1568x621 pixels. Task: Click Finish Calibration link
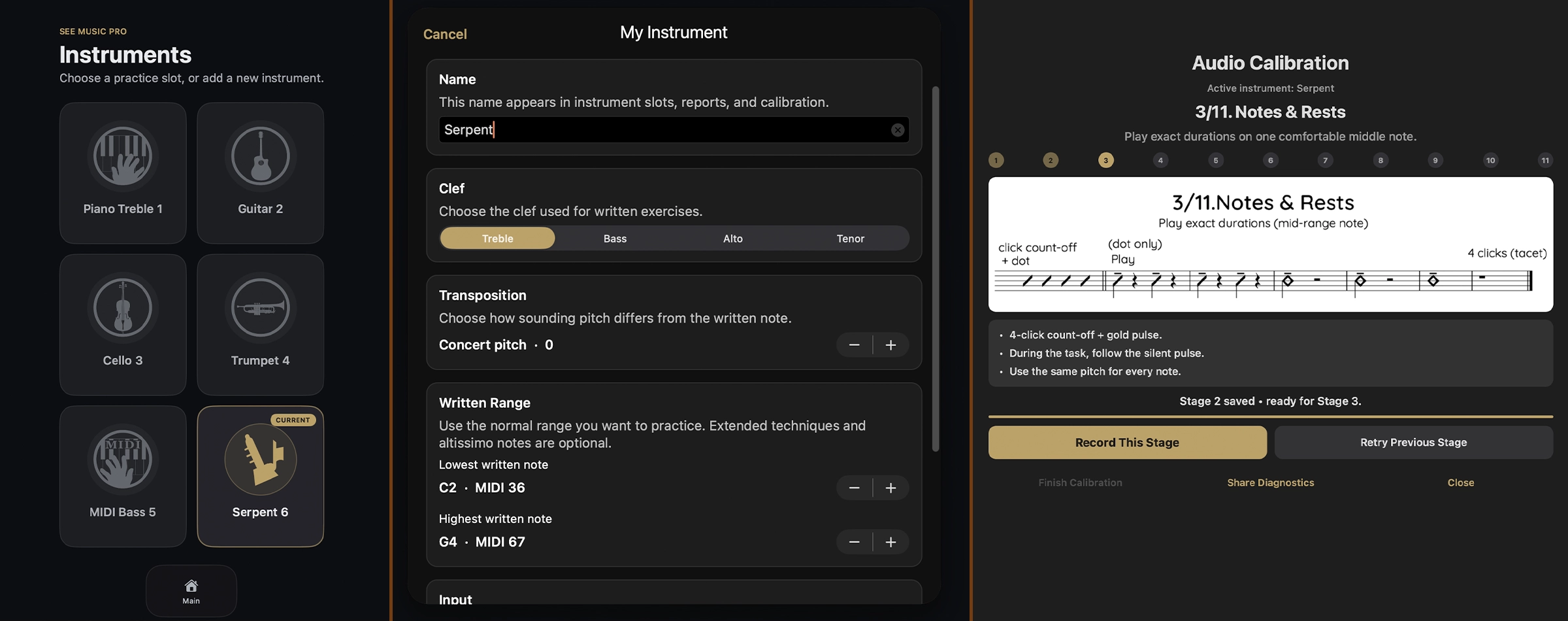point(1080,482)
